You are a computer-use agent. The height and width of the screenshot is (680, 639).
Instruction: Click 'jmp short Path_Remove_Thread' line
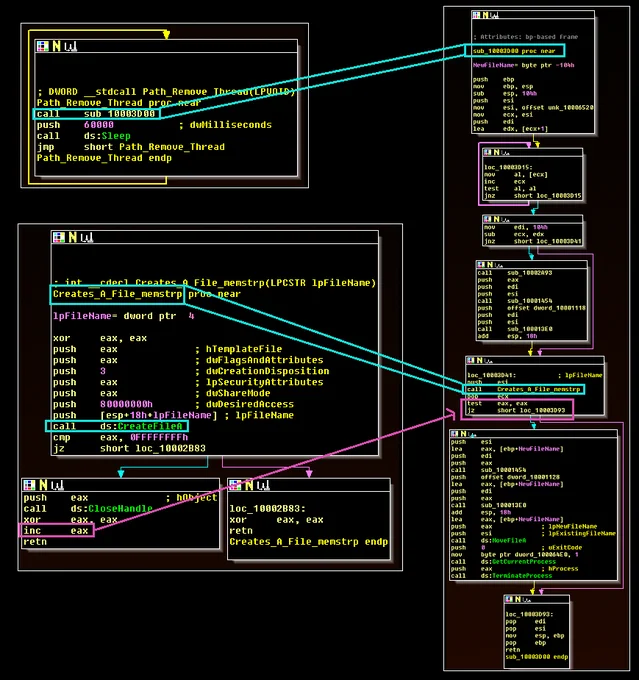[131, 147]
